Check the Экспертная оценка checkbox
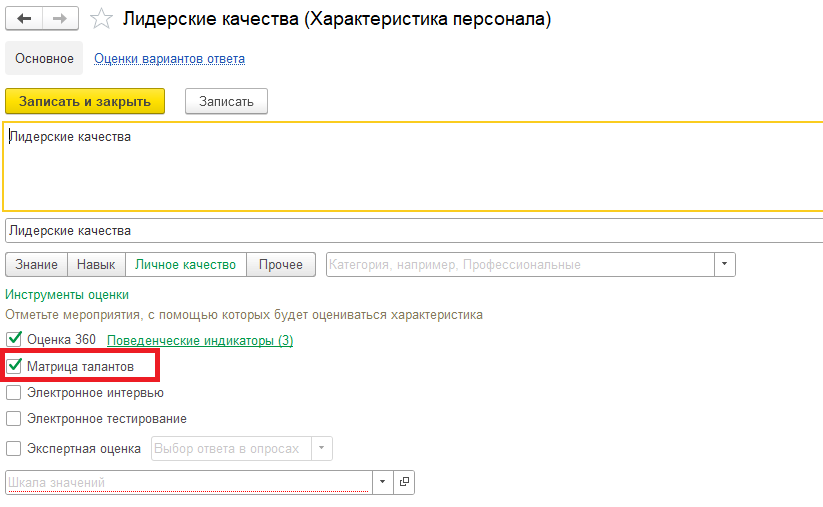This screenshot has height=507, width=823. pyautogui.click(x=14, y=448)
